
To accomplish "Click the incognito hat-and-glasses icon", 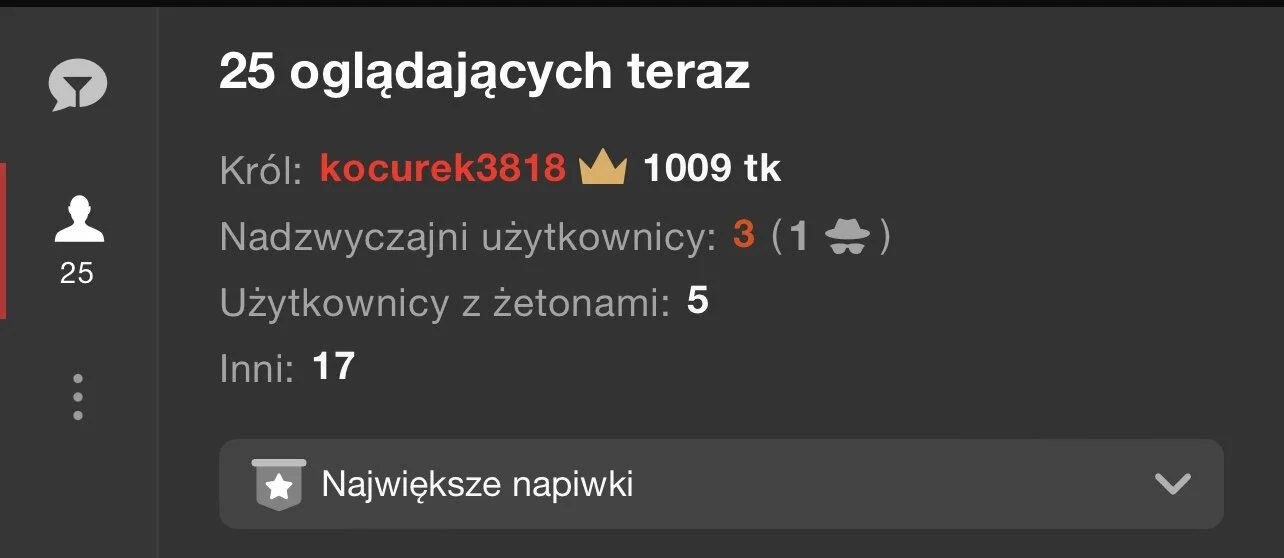I will [x=849, y=236].
